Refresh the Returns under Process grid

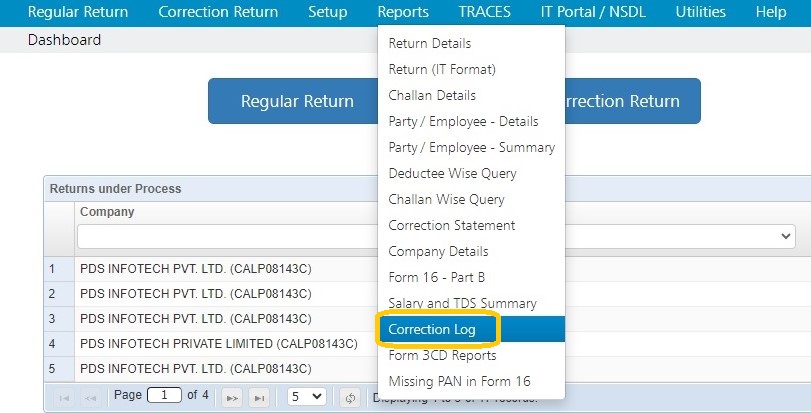pyautogui.click(x=350, y=397)
